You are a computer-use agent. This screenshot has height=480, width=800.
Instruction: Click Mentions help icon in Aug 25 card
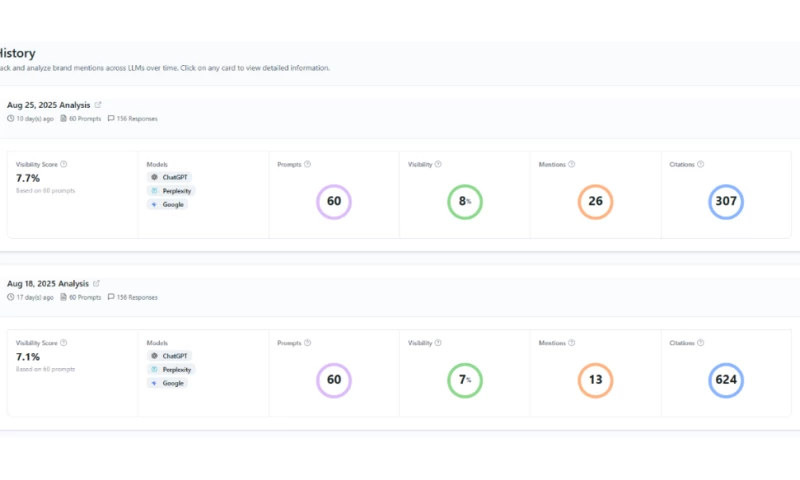click(x=572, y=164)
